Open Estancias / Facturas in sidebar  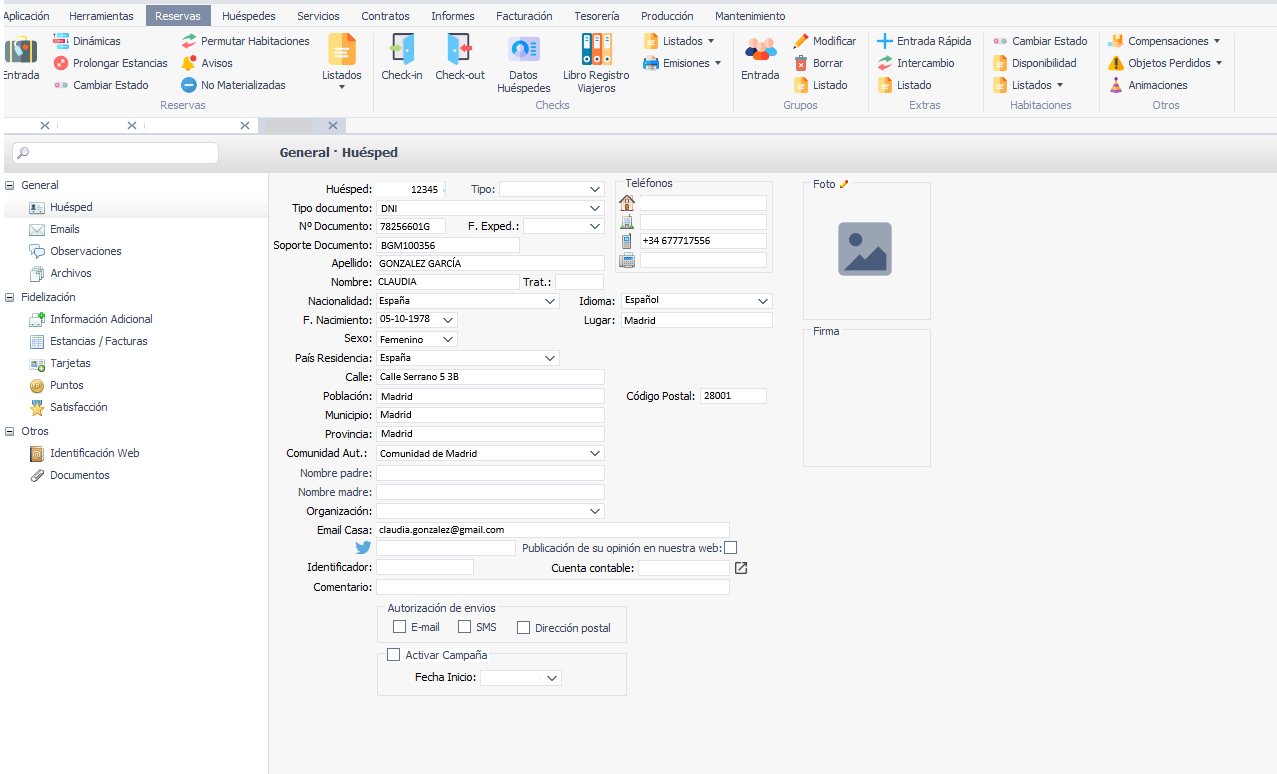[x=88, y=341]
